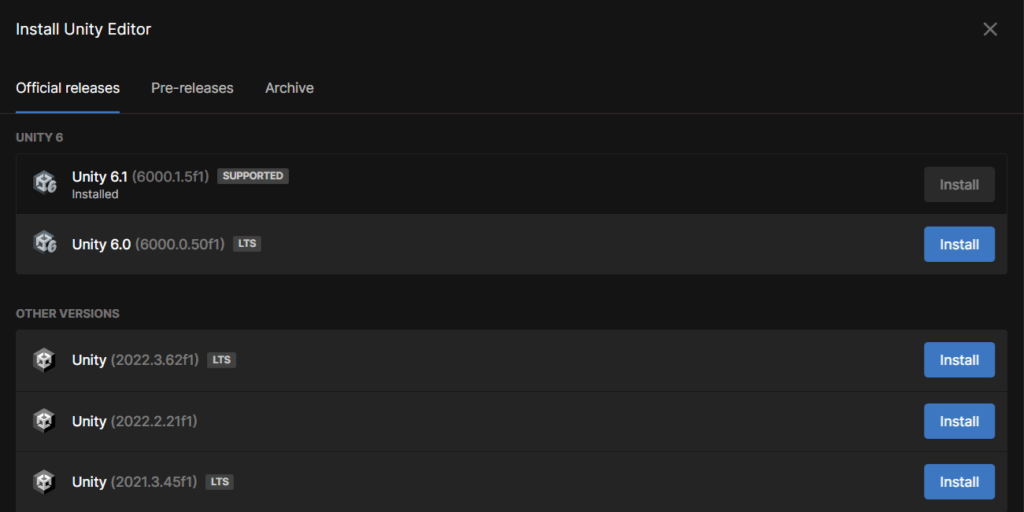The height and width of the screenshot is (512, 1024).
Task: Click the LTS badge beside 2021.3.45f1
Action: point(220,482)
